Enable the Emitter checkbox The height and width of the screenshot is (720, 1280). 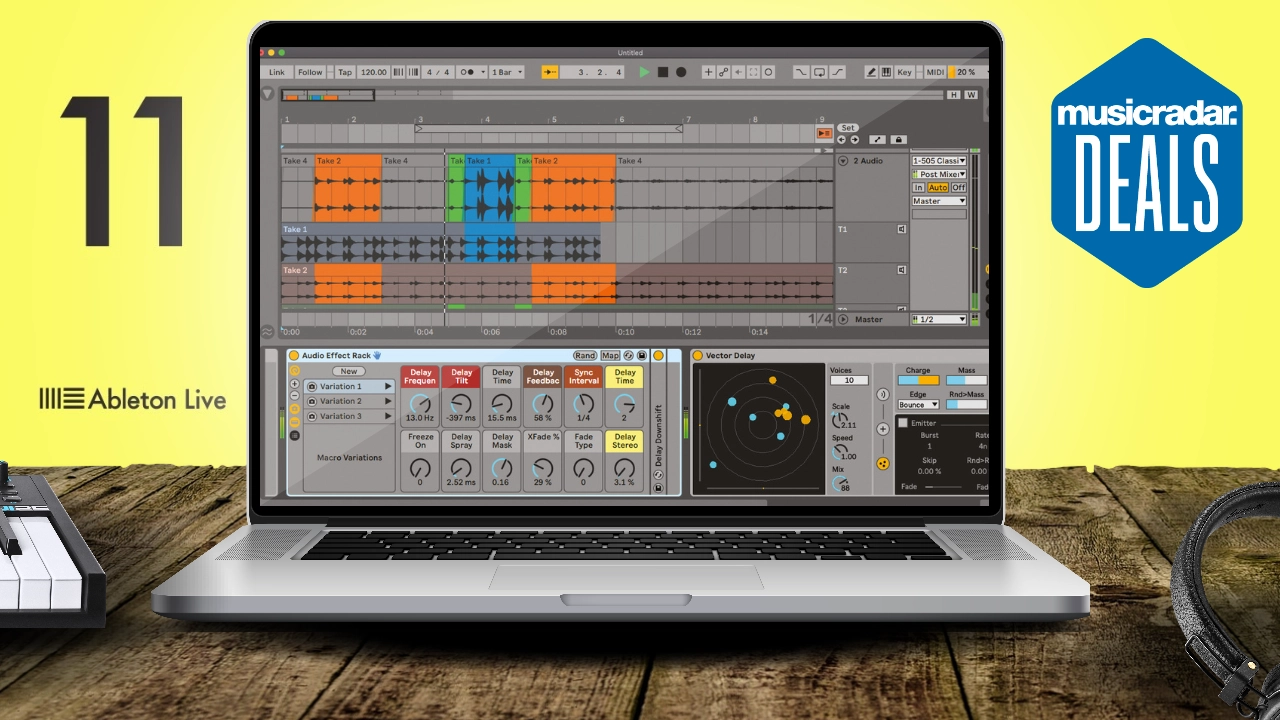tap(903, 423)
